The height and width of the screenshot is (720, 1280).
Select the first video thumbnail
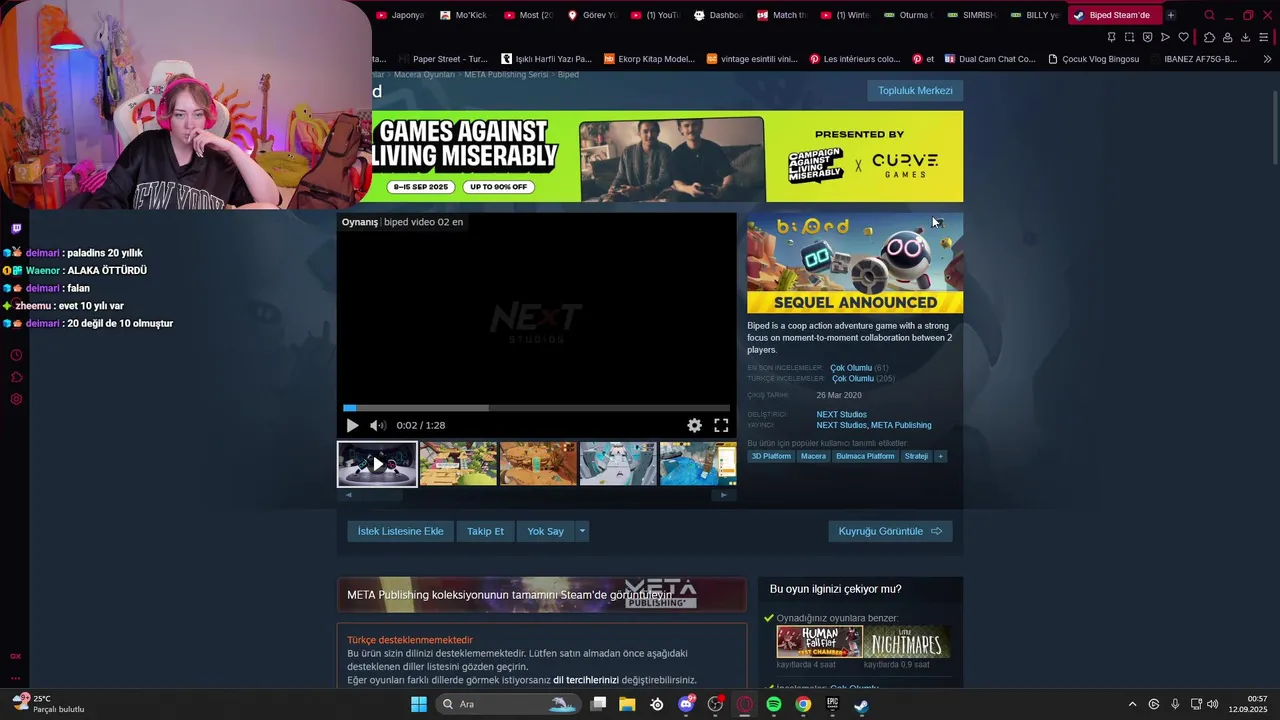[377, 464]
